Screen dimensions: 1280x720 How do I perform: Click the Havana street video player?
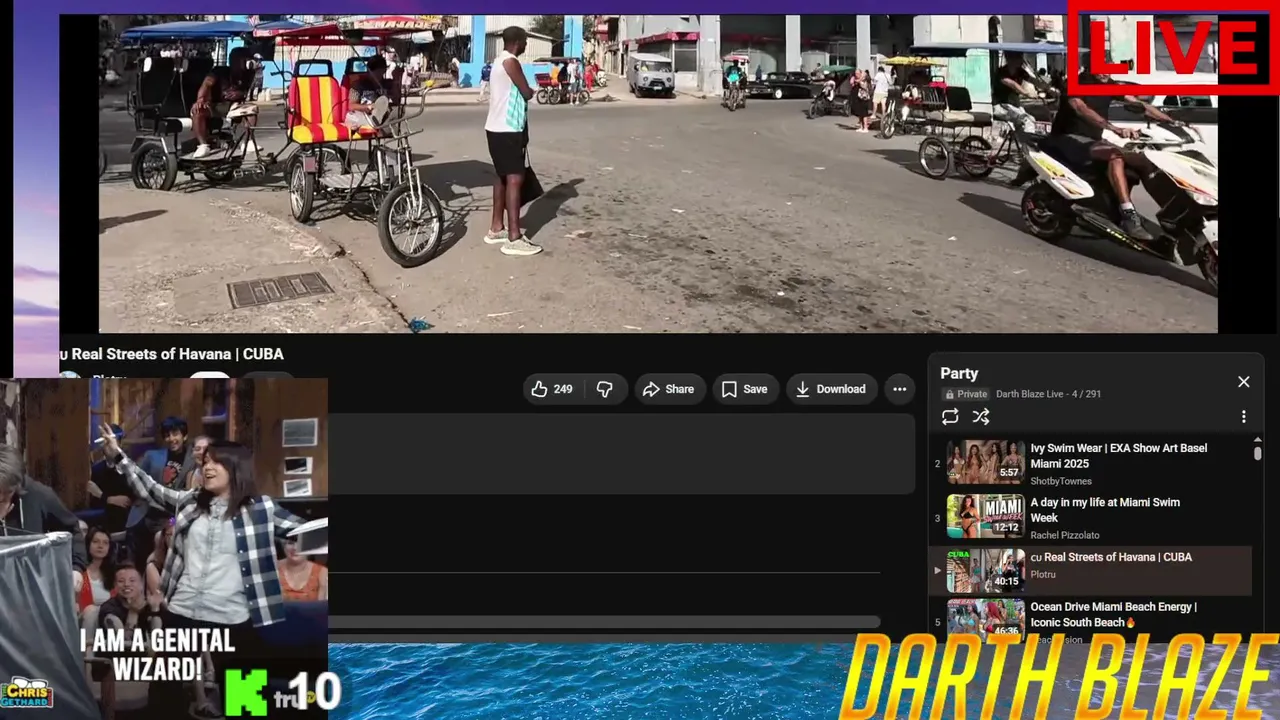(658, 174)
